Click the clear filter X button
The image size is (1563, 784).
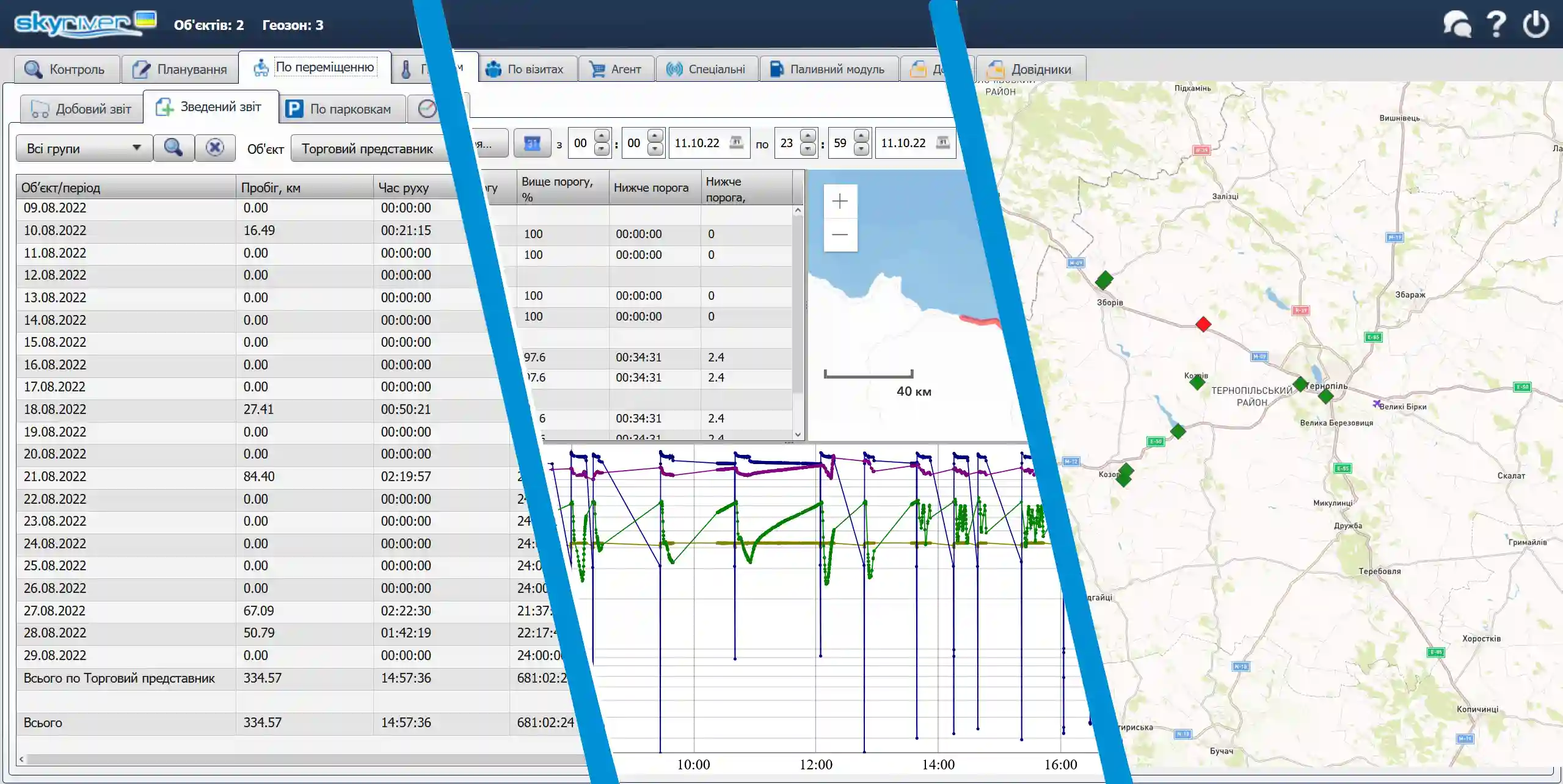pos(214,148)
